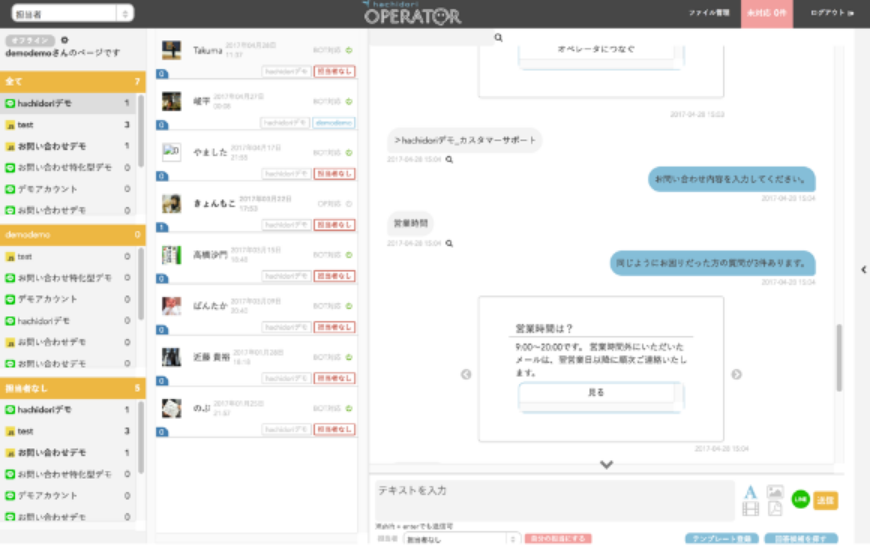Image resolution: width=870 pixels, height=548 pixels.
Task: Open ファイル管理 in the top menu
Action: coord(708,13)
